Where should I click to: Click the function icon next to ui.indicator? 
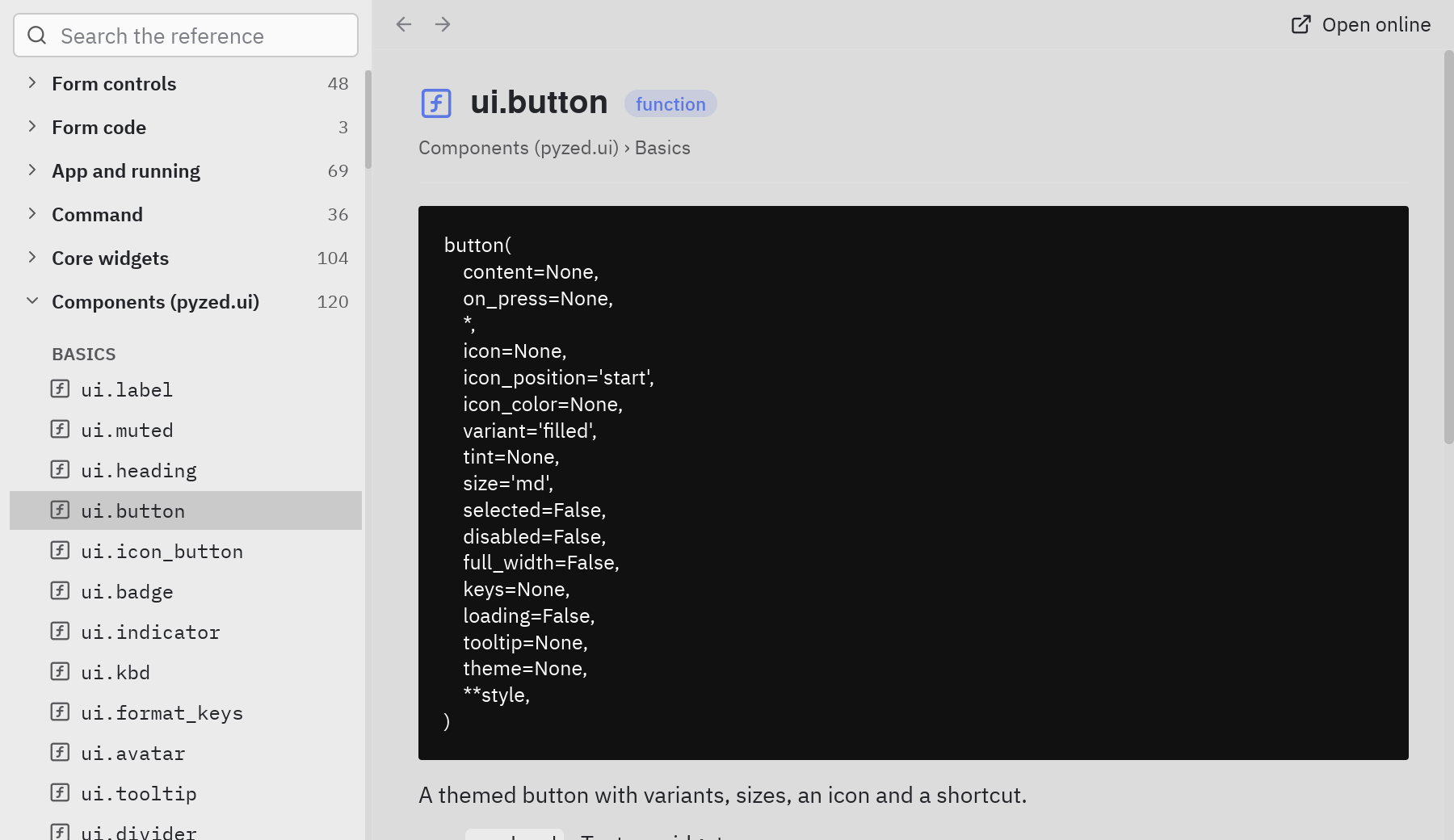click(x=60, y=631)
